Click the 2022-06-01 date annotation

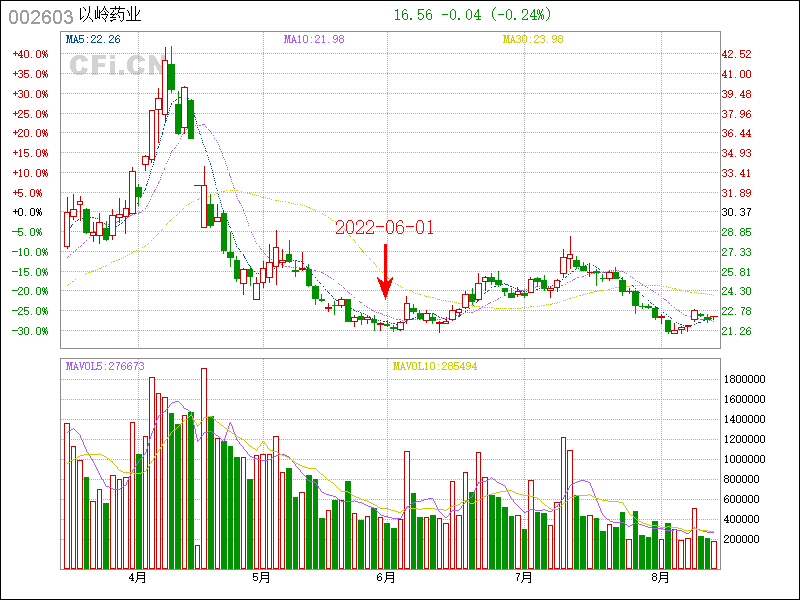[x=385, y=228]
